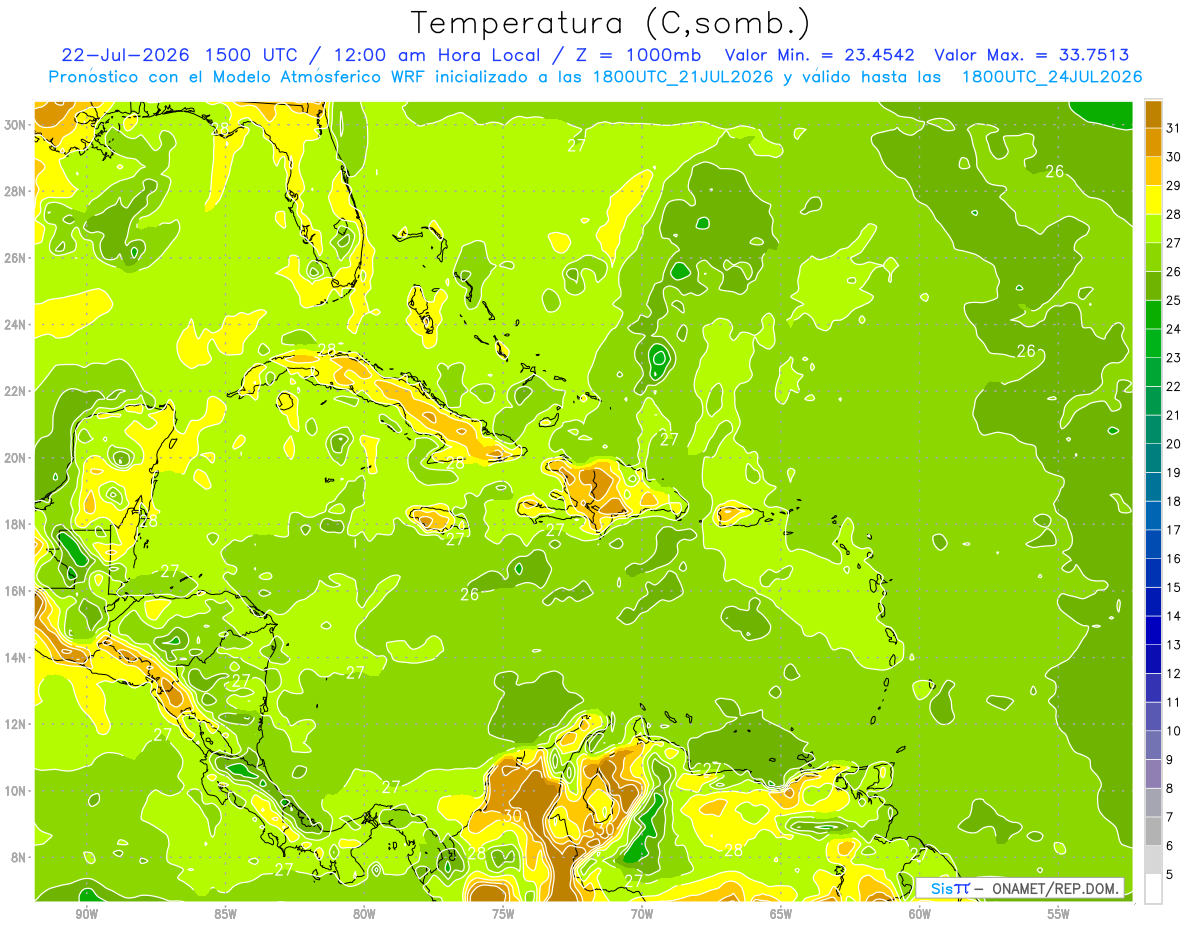Click the color bar value 21
This screenshot has height=927, width=1200.
pyautogui.click(x=1174, y=415)
